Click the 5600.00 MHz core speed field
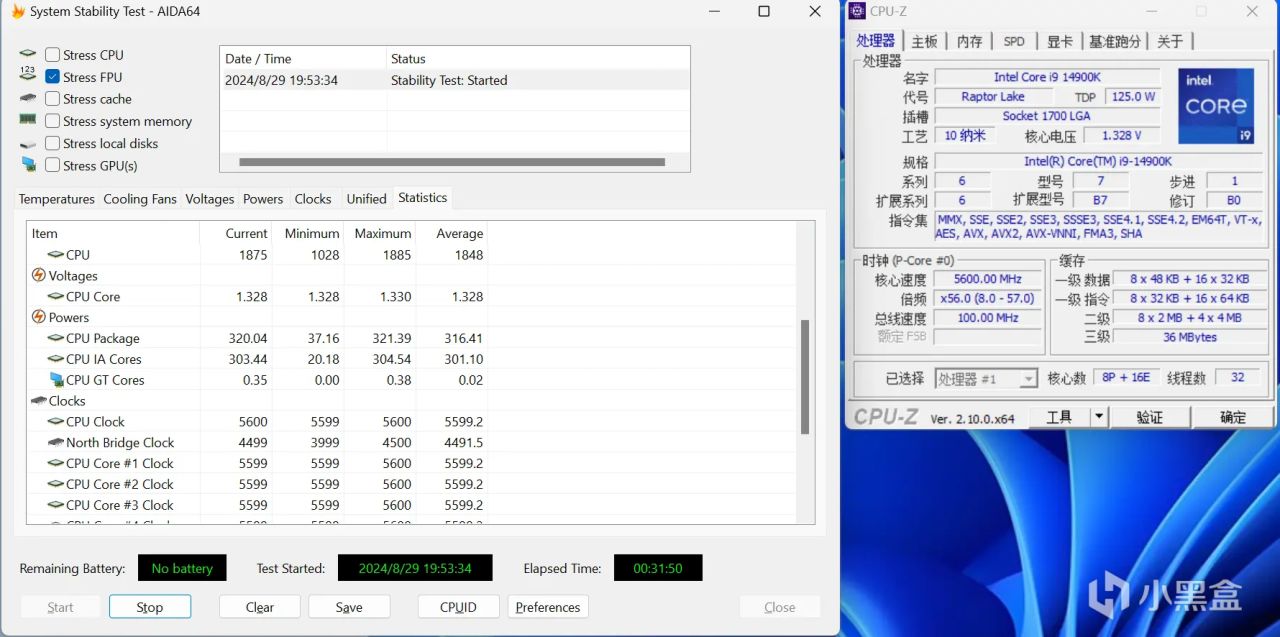Screen dimensions: 1280x637 (989, 279)
